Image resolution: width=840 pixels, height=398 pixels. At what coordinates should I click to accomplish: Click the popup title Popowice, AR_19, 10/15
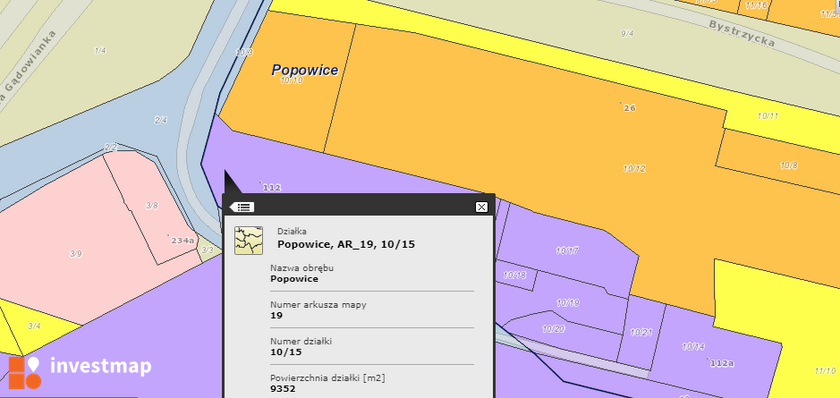point(346,245)
